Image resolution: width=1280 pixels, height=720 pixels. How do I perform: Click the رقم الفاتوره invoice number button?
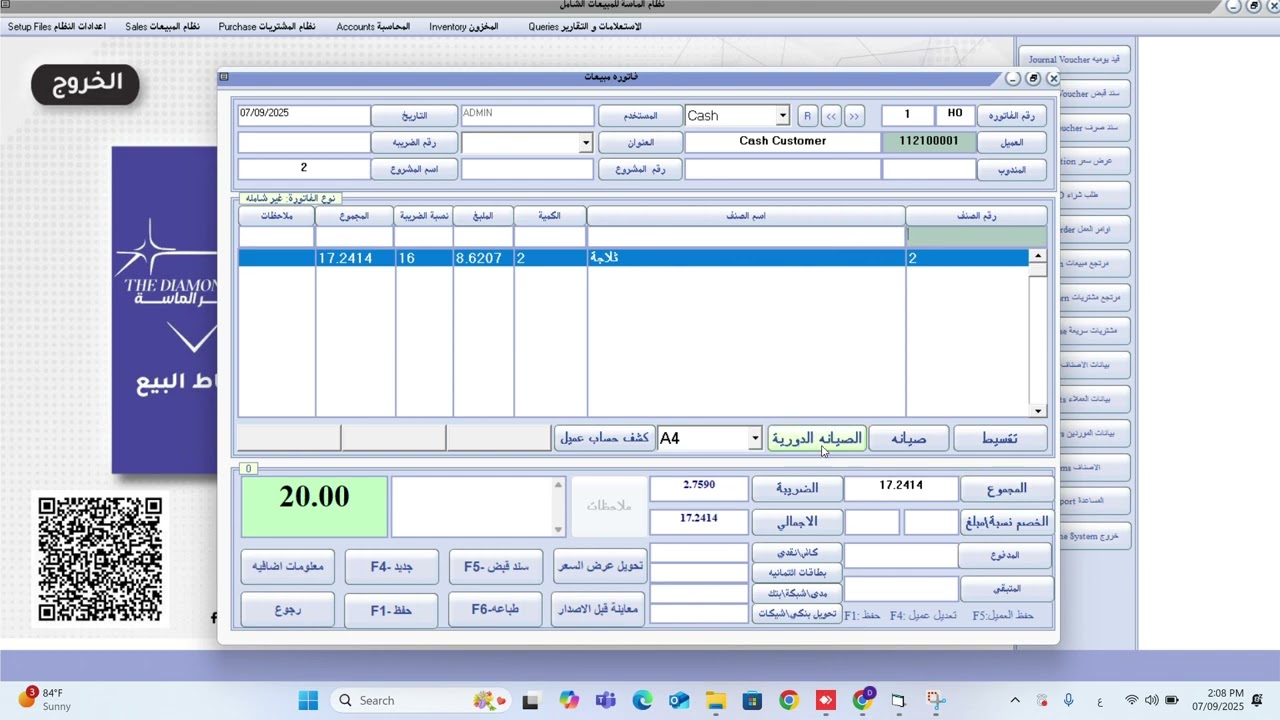point(1011,116)
